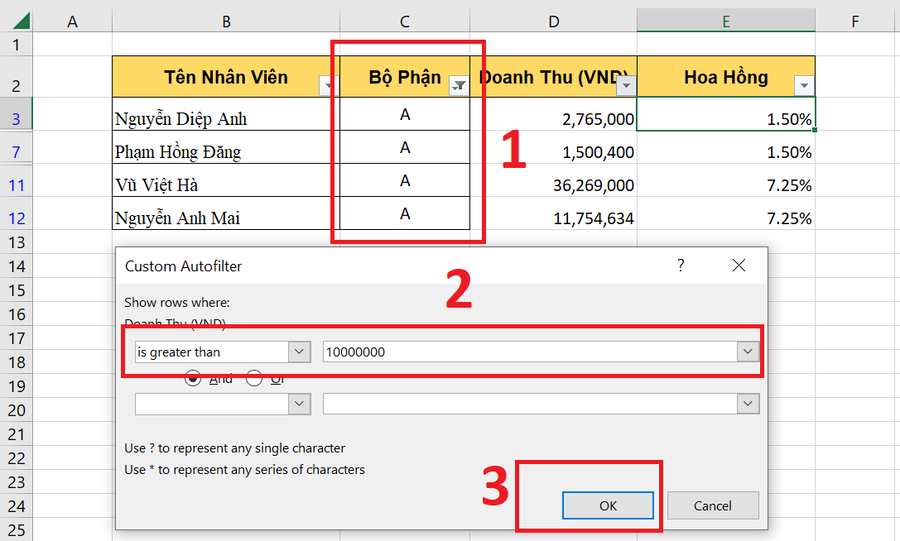900x541 pixels.
Task: Click cell Nguyễn Diệp Anh
Action: [x=226, y=114]
